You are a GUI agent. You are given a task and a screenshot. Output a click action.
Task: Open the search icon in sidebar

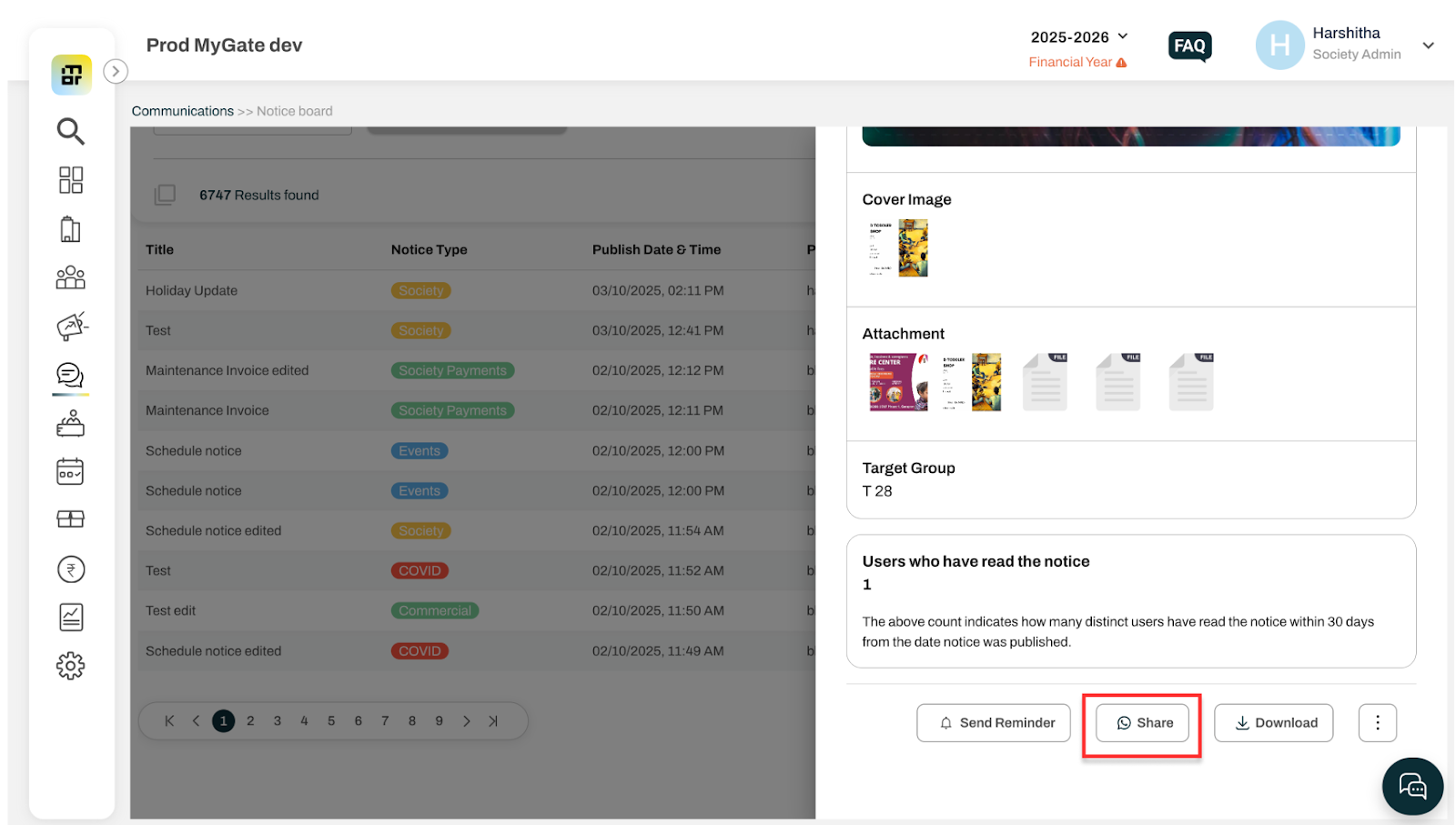(70, 131)
